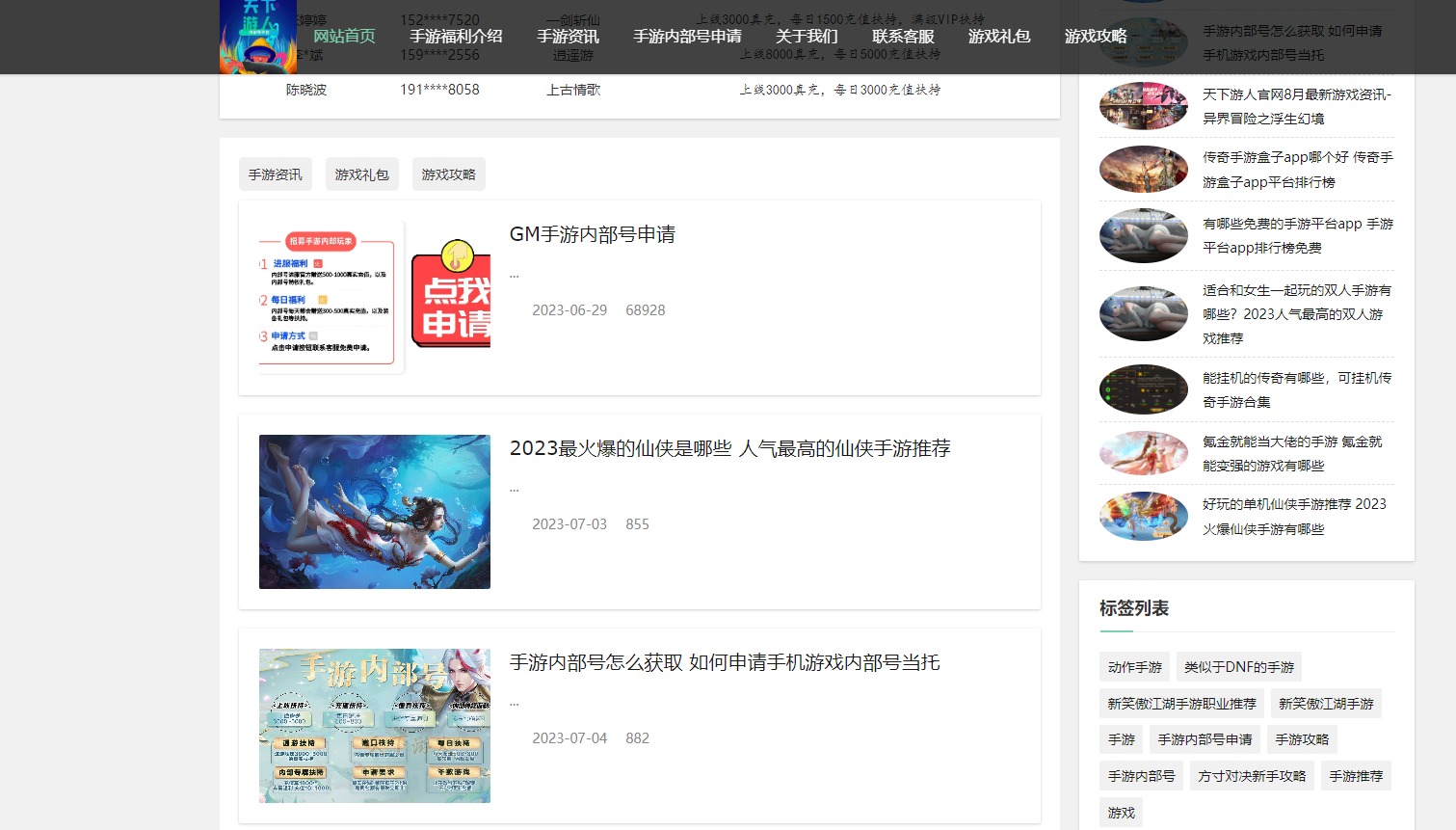Open 游戏礼包 in the top navigation

[999, 37]
